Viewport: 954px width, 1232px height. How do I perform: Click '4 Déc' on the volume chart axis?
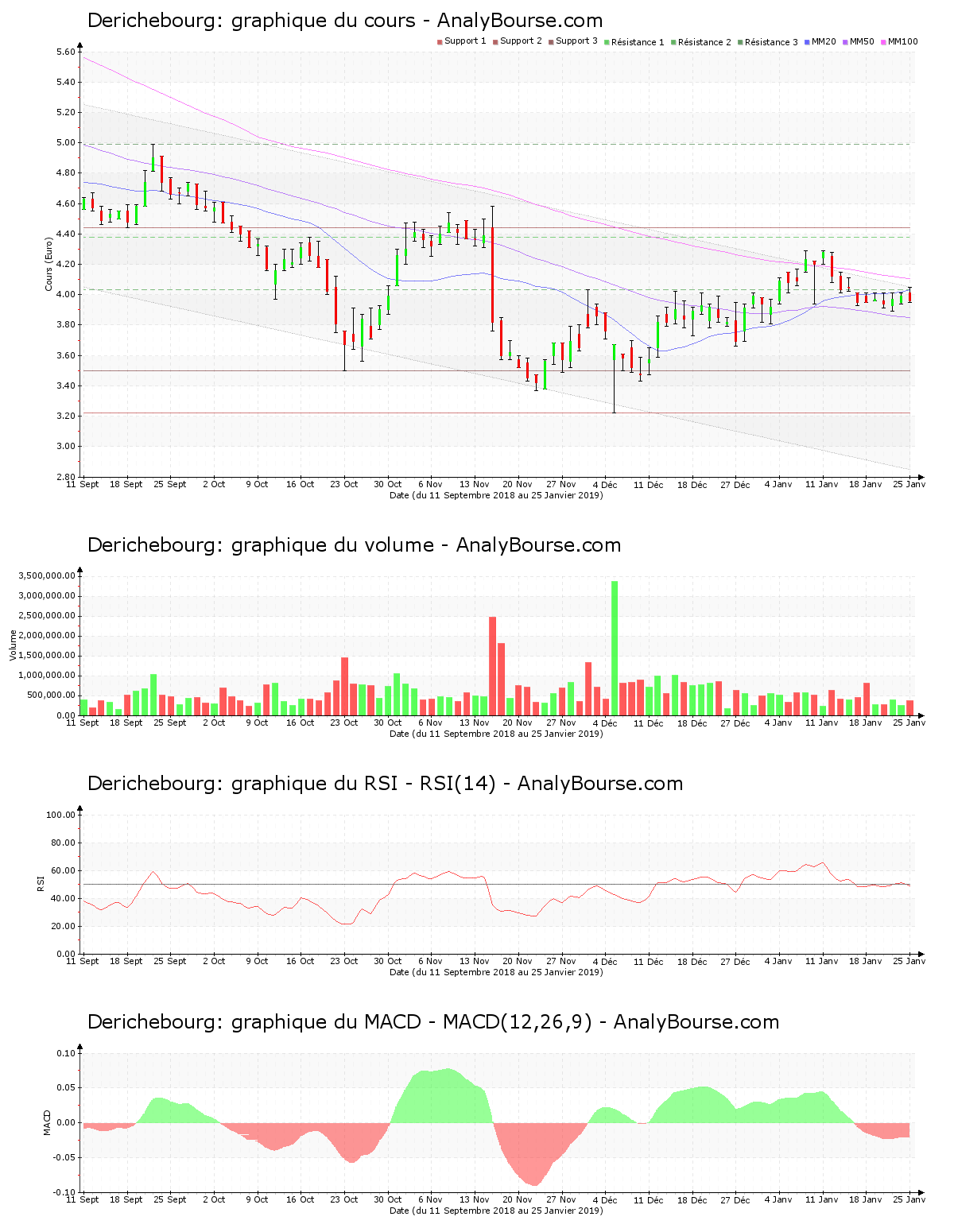point(605,723)
